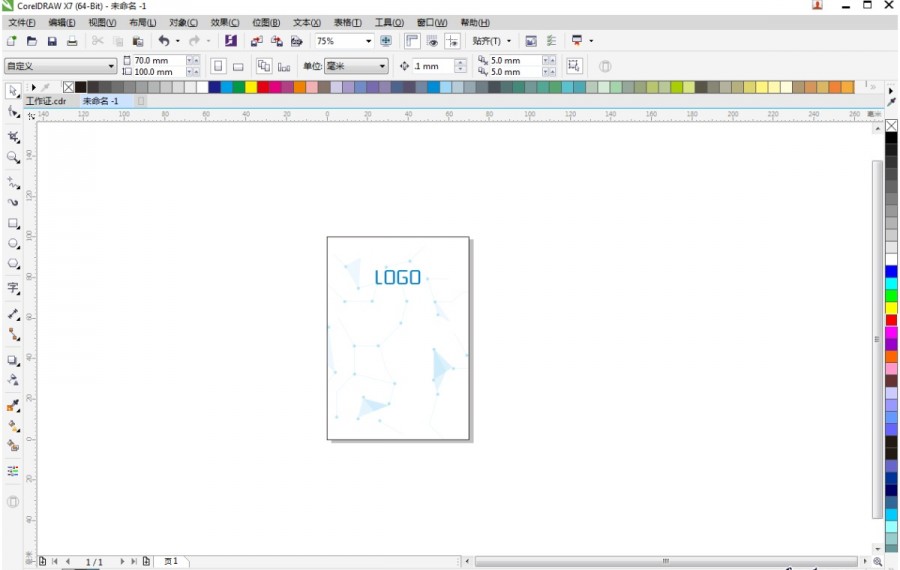Select the Transparency tool
The image size is (900, 570).
[x=13, y=379]
